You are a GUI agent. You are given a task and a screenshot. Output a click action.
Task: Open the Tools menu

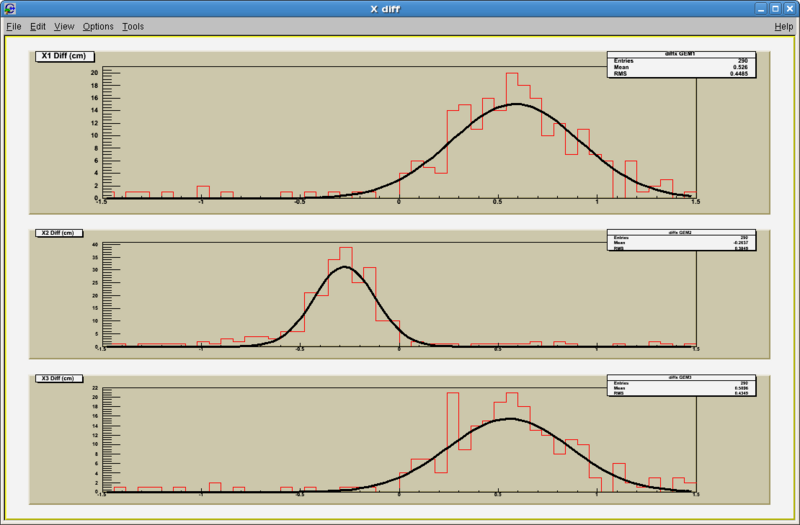(133, 27)
